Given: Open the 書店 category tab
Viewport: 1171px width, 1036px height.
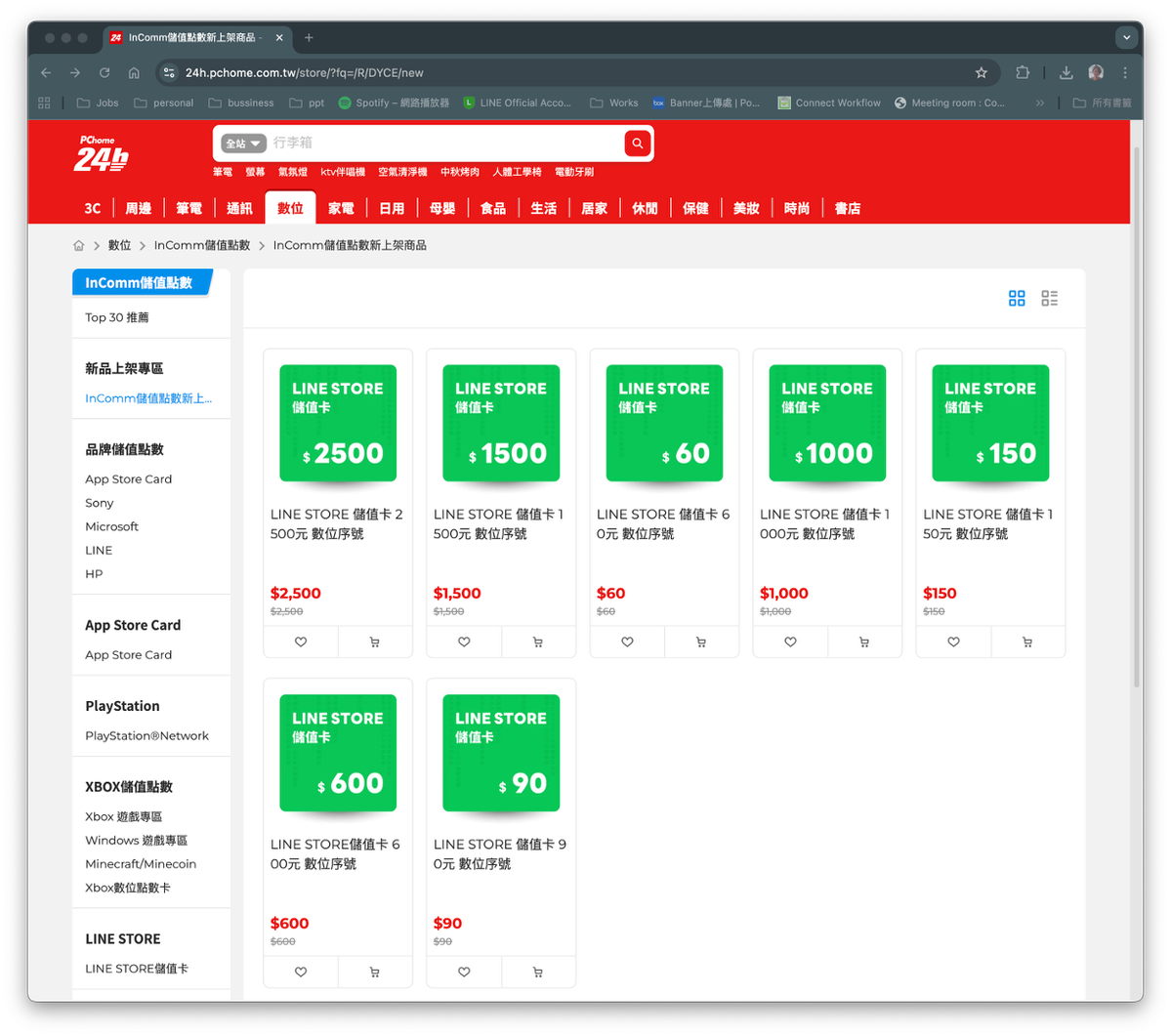Looking at the screenshot, I should pos(848,208).
